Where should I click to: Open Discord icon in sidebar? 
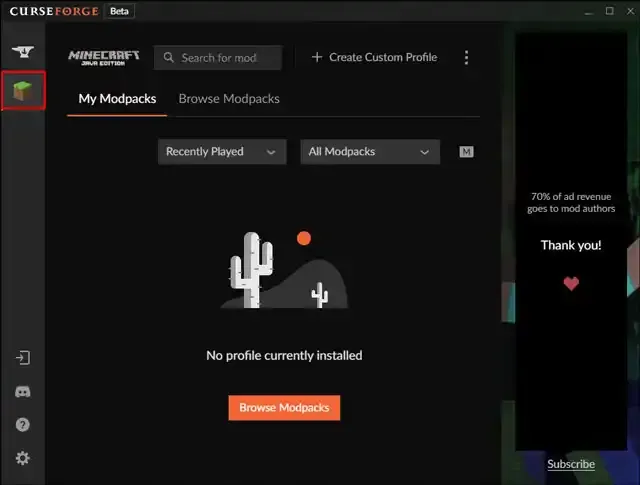23,392
